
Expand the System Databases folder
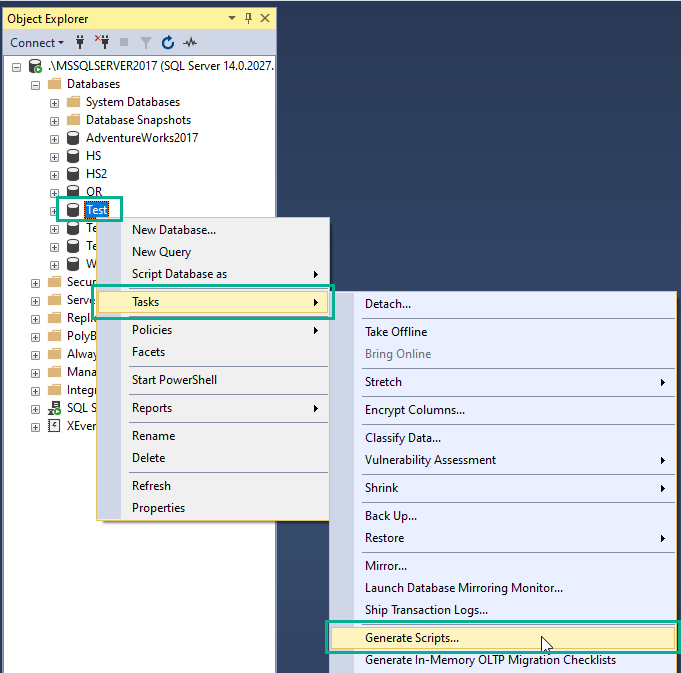54,102
